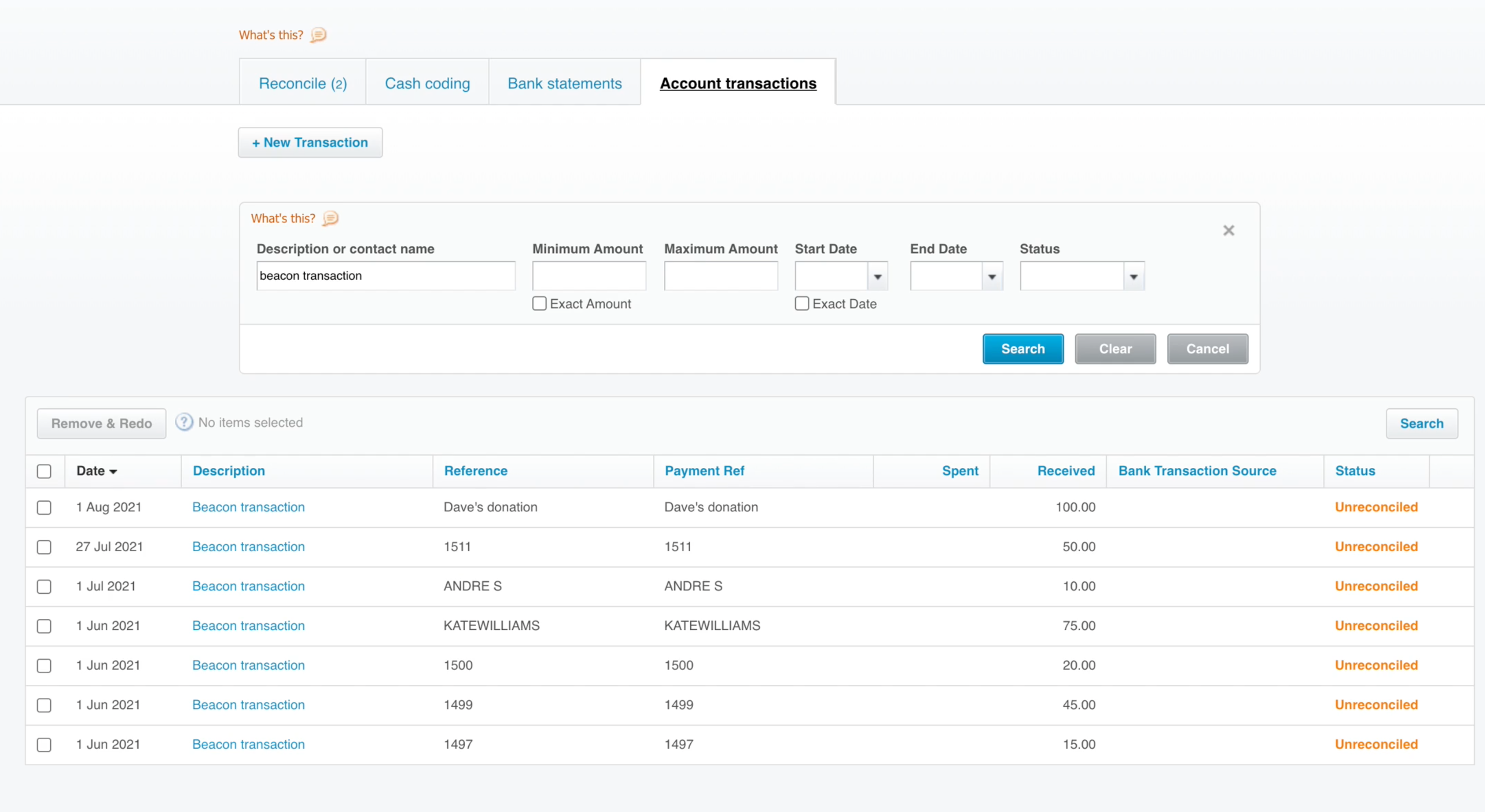Toggle the Exact Amount checkbox

click(539, 304)
